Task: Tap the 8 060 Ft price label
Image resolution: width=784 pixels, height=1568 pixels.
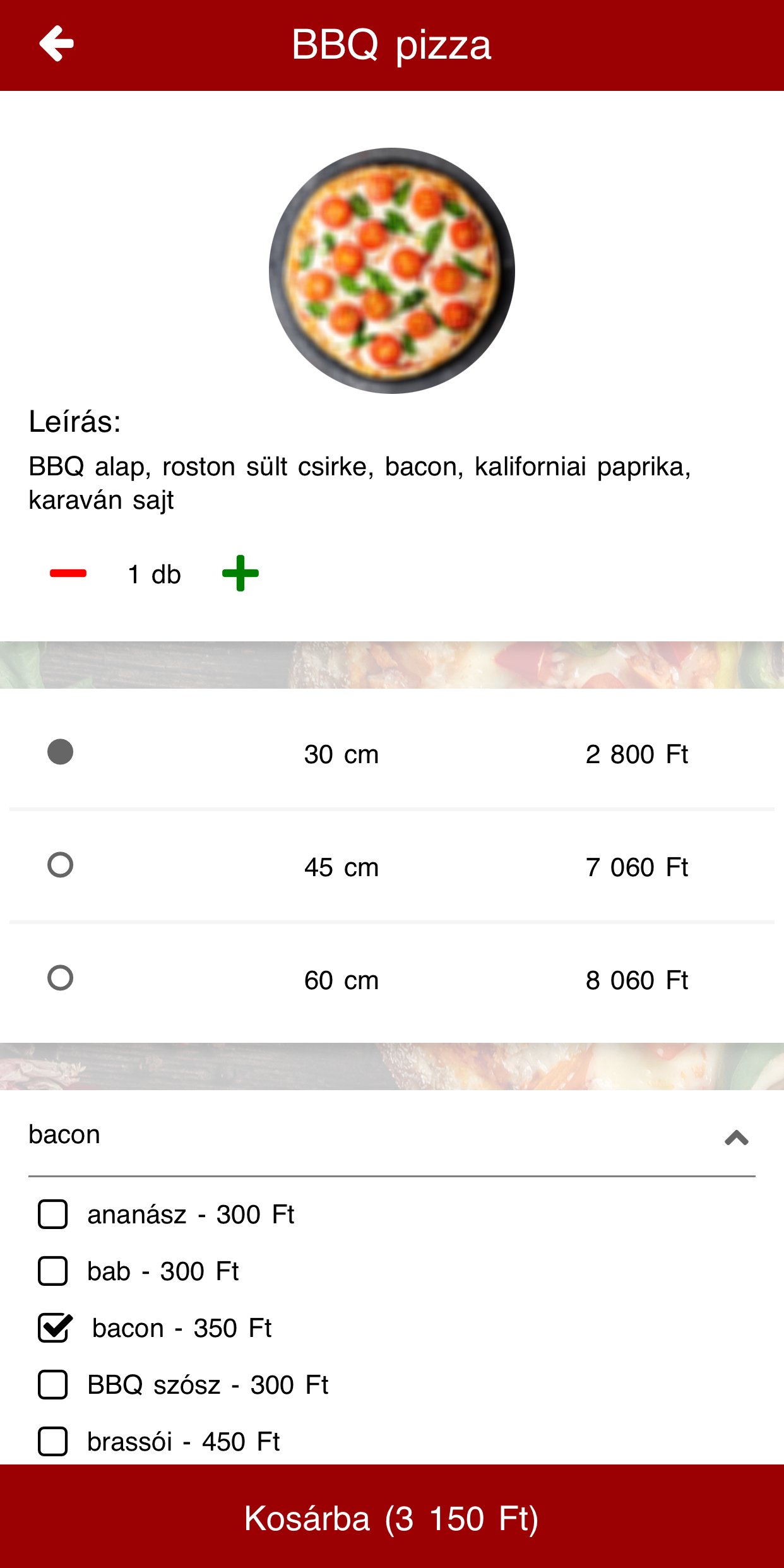Action: [636, 980]
